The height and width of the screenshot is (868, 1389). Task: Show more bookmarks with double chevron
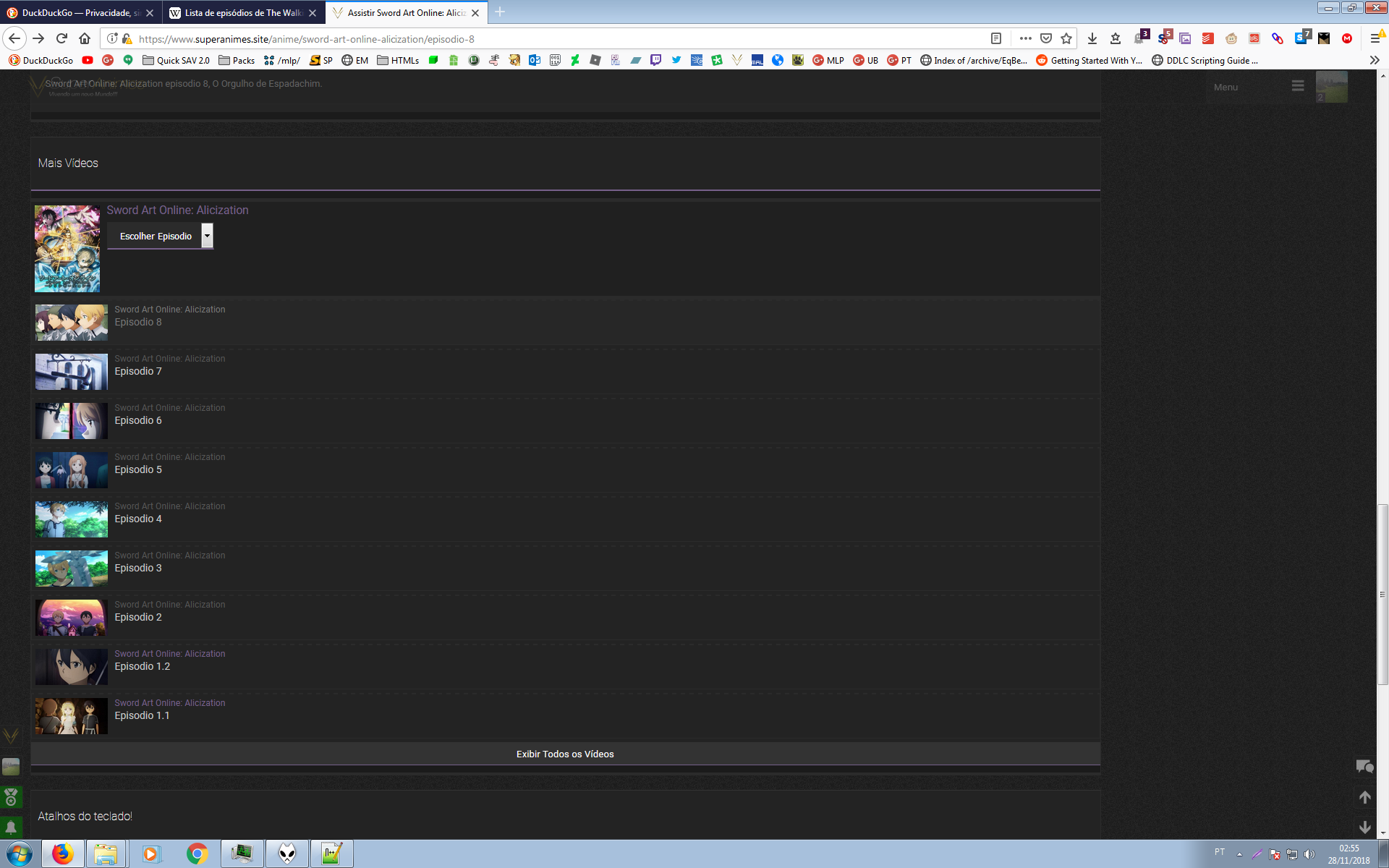coord(1374,60)
